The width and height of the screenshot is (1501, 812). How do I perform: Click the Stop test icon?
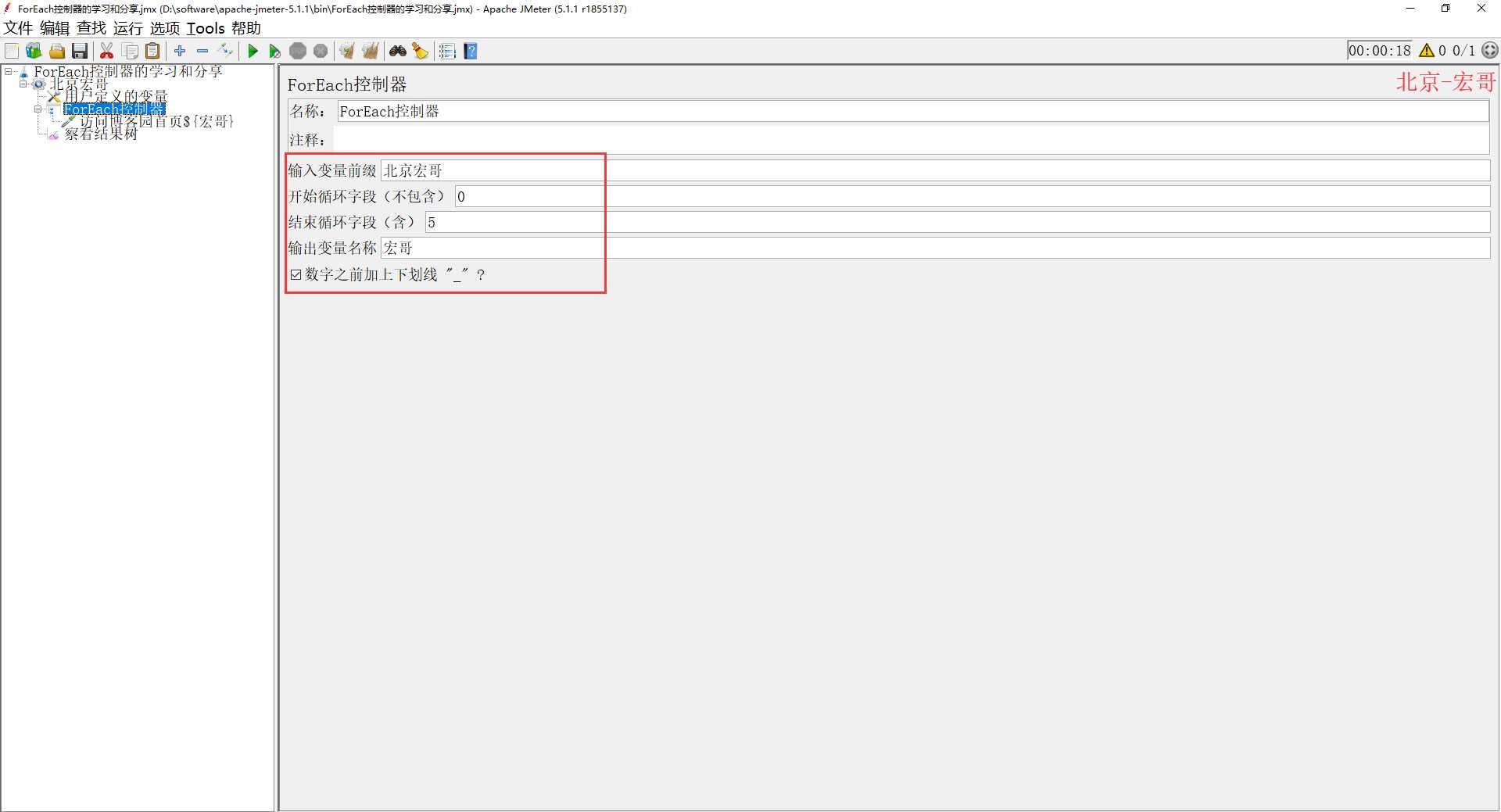pyautogui.click(x=298, y=51)
